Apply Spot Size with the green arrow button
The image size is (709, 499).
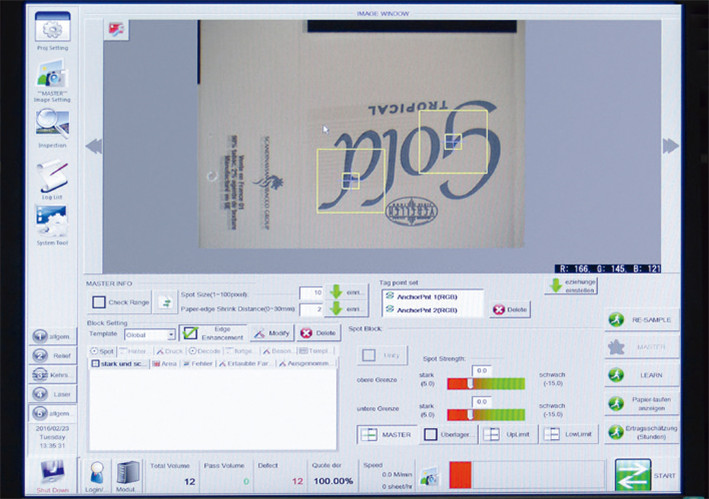click(346, 292)
